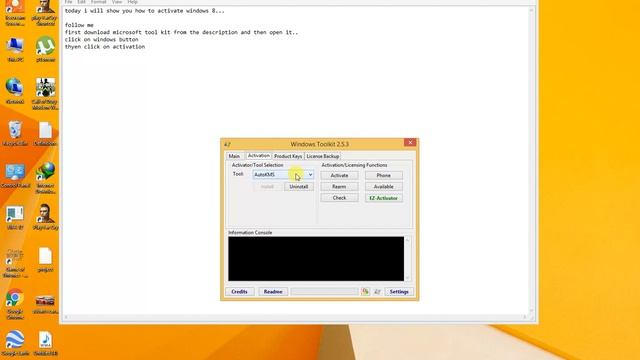Click the green EZ-Activator button
This screenshot has height=360, width=640.
(x=384, y=198)
